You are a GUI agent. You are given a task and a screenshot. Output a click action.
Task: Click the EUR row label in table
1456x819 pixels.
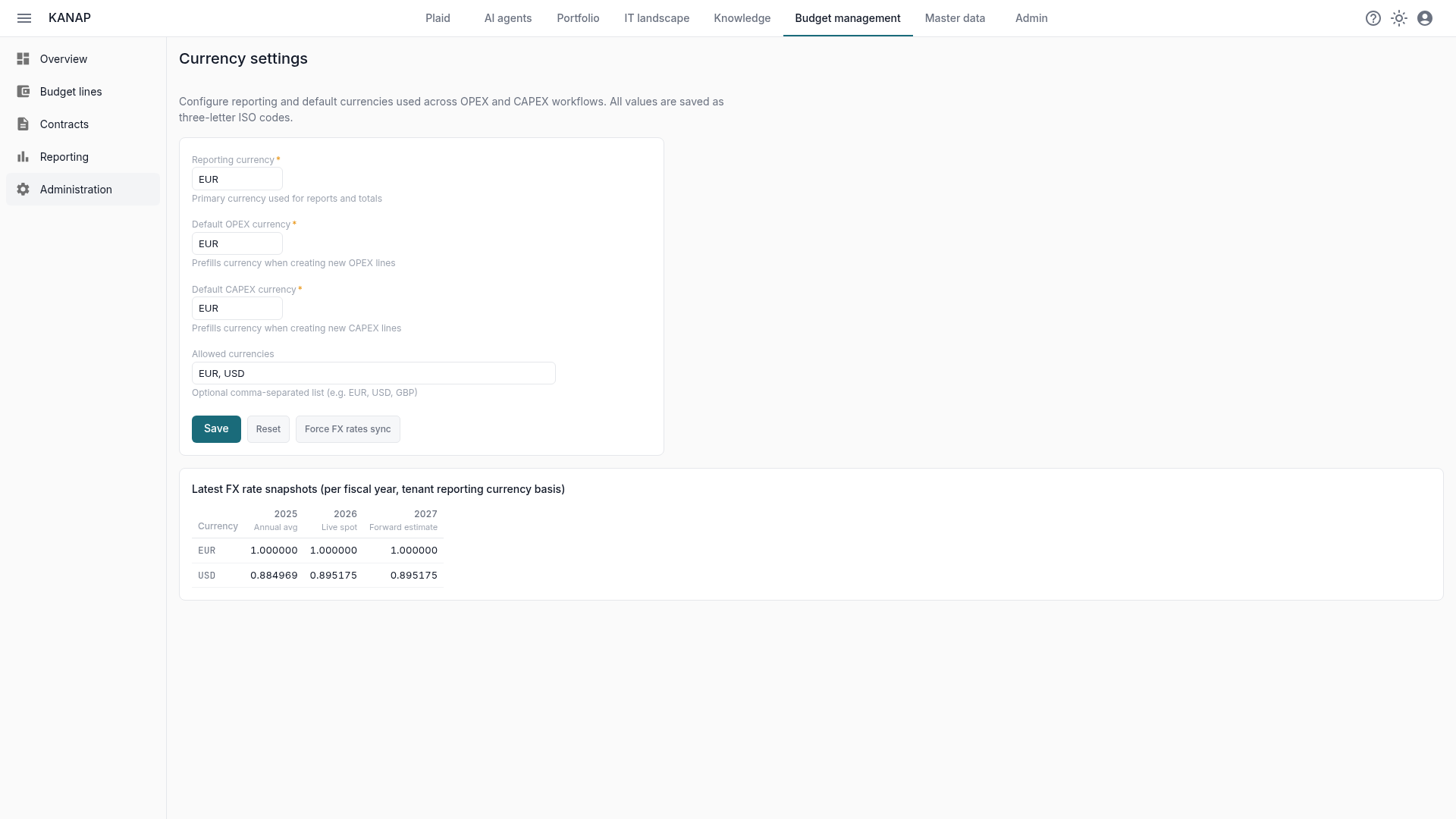[x=207, y=551]
